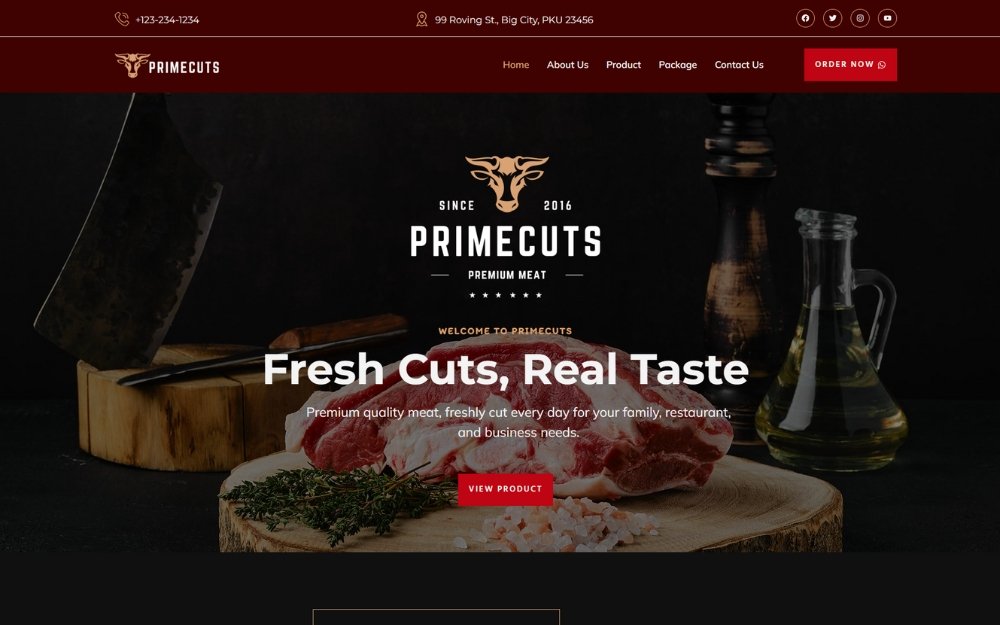The image size is (1000, 625).
Task: Click the phone icon in top bar
Action: [x=122, y=19]
